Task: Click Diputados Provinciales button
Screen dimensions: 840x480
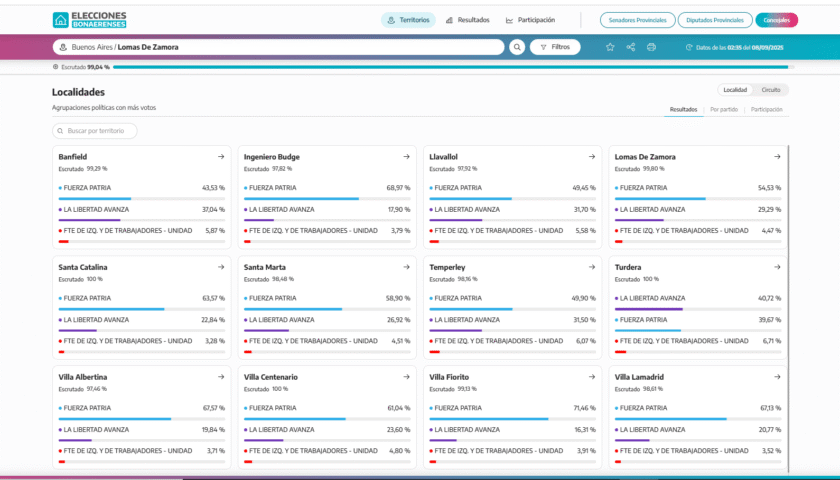Action: 715,19
